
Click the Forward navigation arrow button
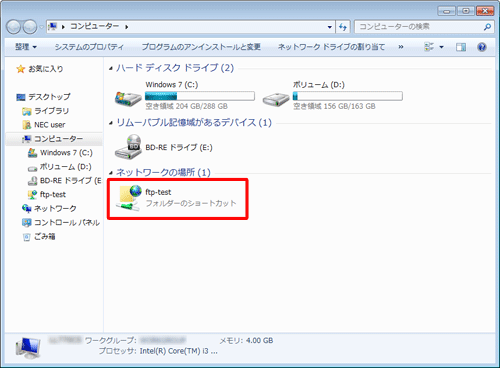coord(30,27)
